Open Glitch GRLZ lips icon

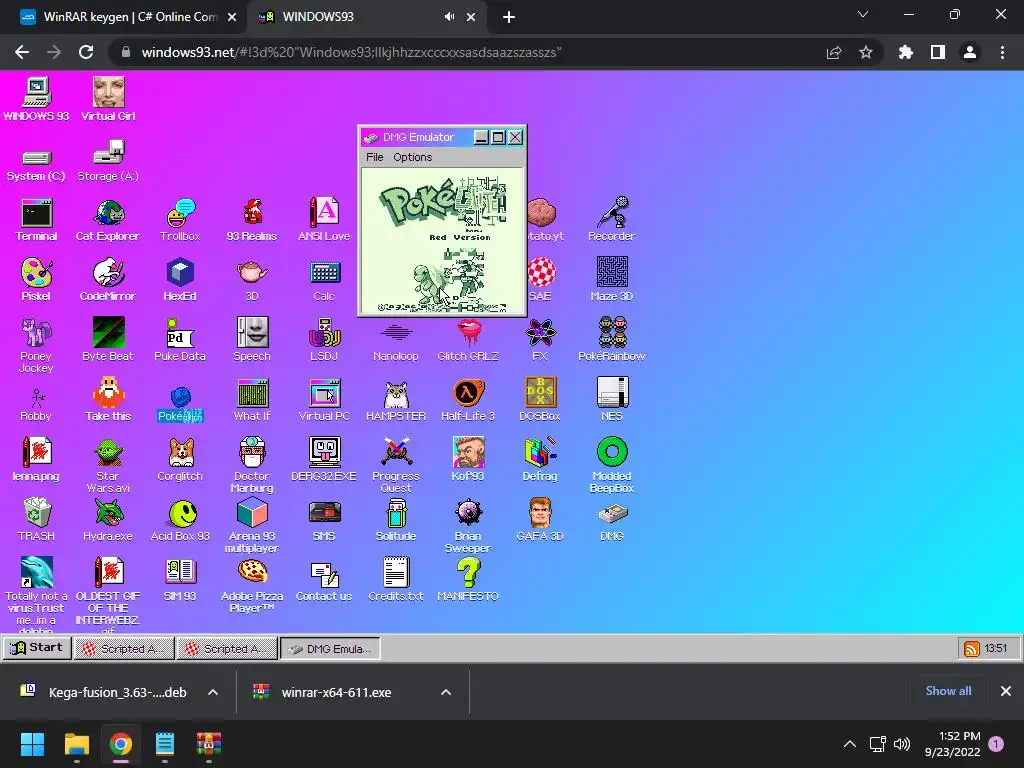tap(468, 341)
